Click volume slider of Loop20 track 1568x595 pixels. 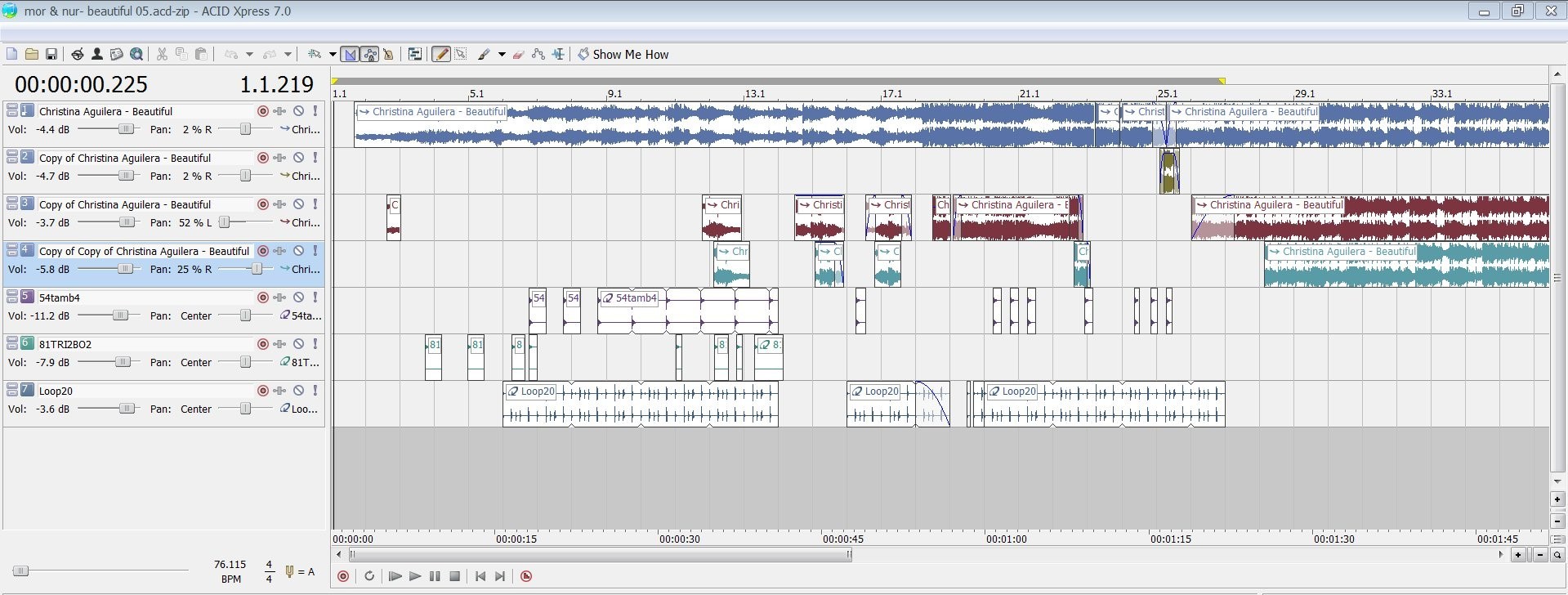click(x=127, y=409)
